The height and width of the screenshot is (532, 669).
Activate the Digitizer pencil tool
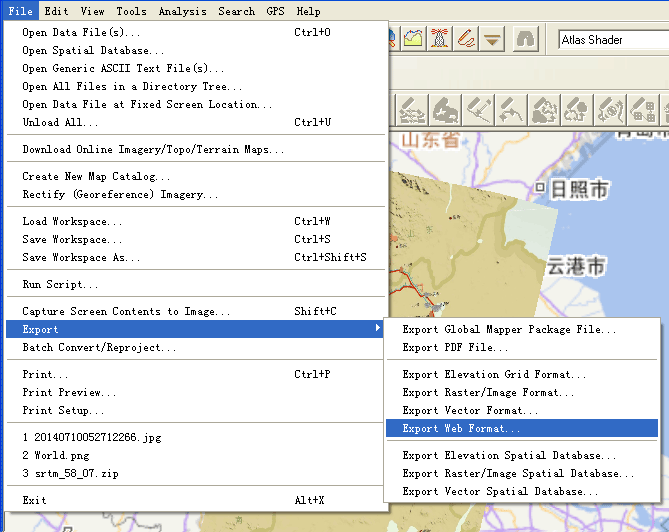pyautogui.click(x=465, y=39)
